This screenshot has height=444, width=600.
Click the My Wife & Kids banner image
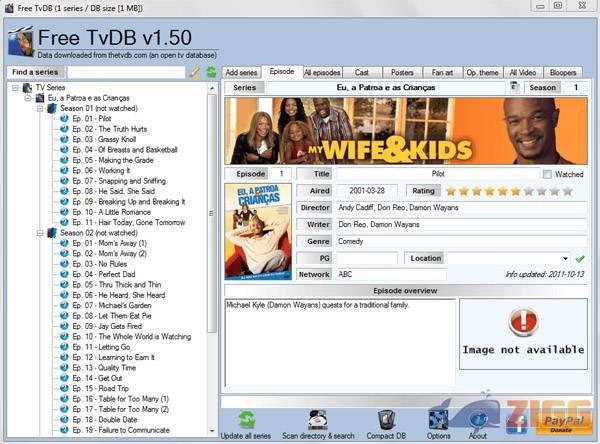(406, 131)
